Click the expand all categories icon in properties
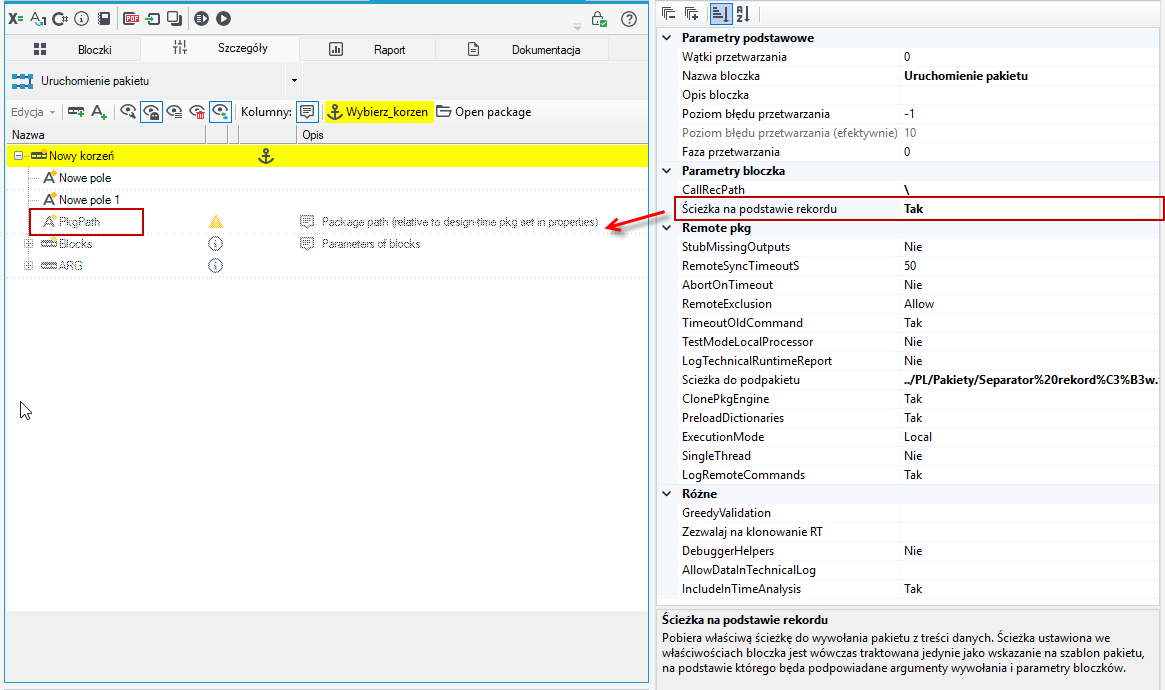 692,13
